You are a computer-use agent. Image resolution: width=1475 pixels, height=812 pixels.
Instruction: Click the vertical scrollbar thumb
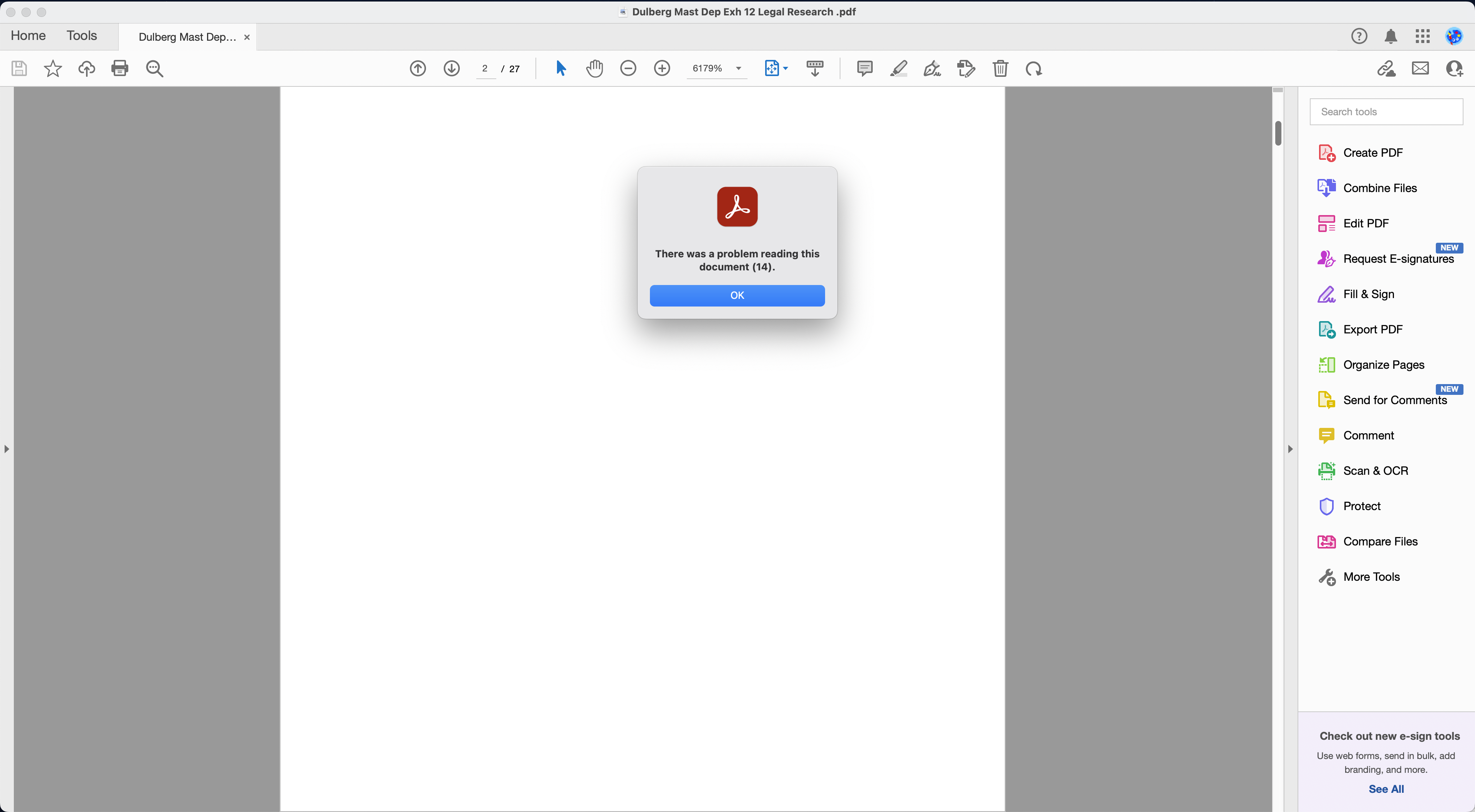pos(1278,133)
